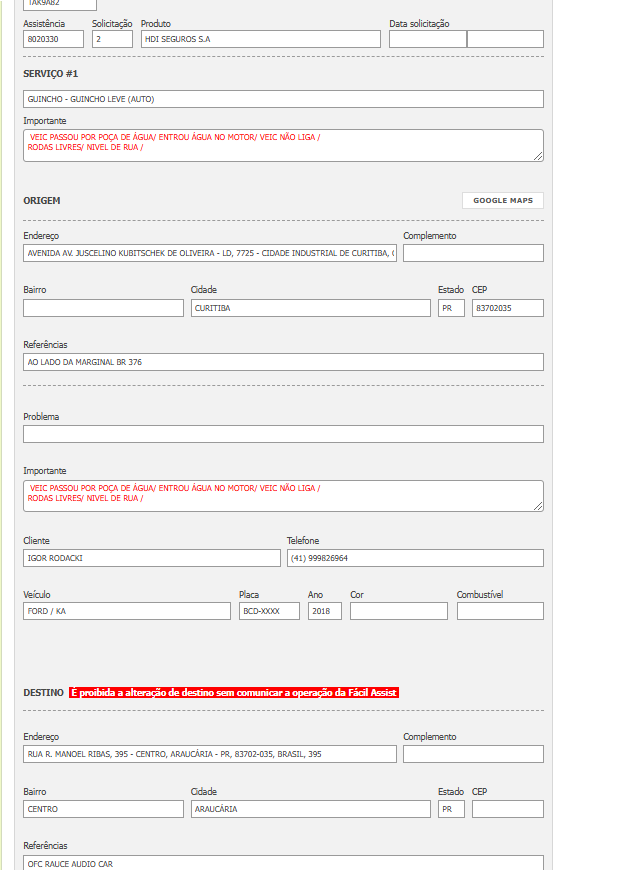The image size is (642, 870).
Task: Click the Veículo field FORD / KA
Action: [127, 611]
